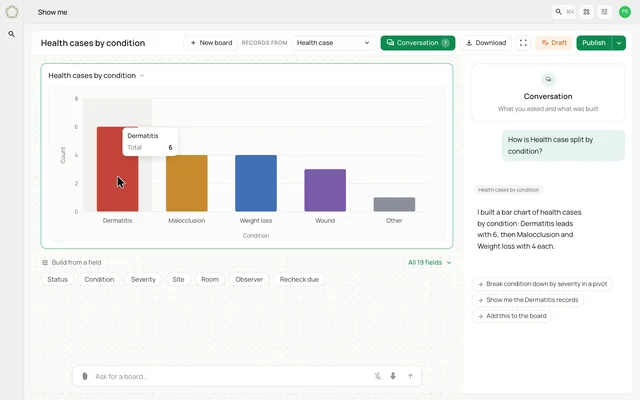Click the Draft status badge
This screenshot has height=400, width=640.
pyautogui.click(x=554, y=43)
